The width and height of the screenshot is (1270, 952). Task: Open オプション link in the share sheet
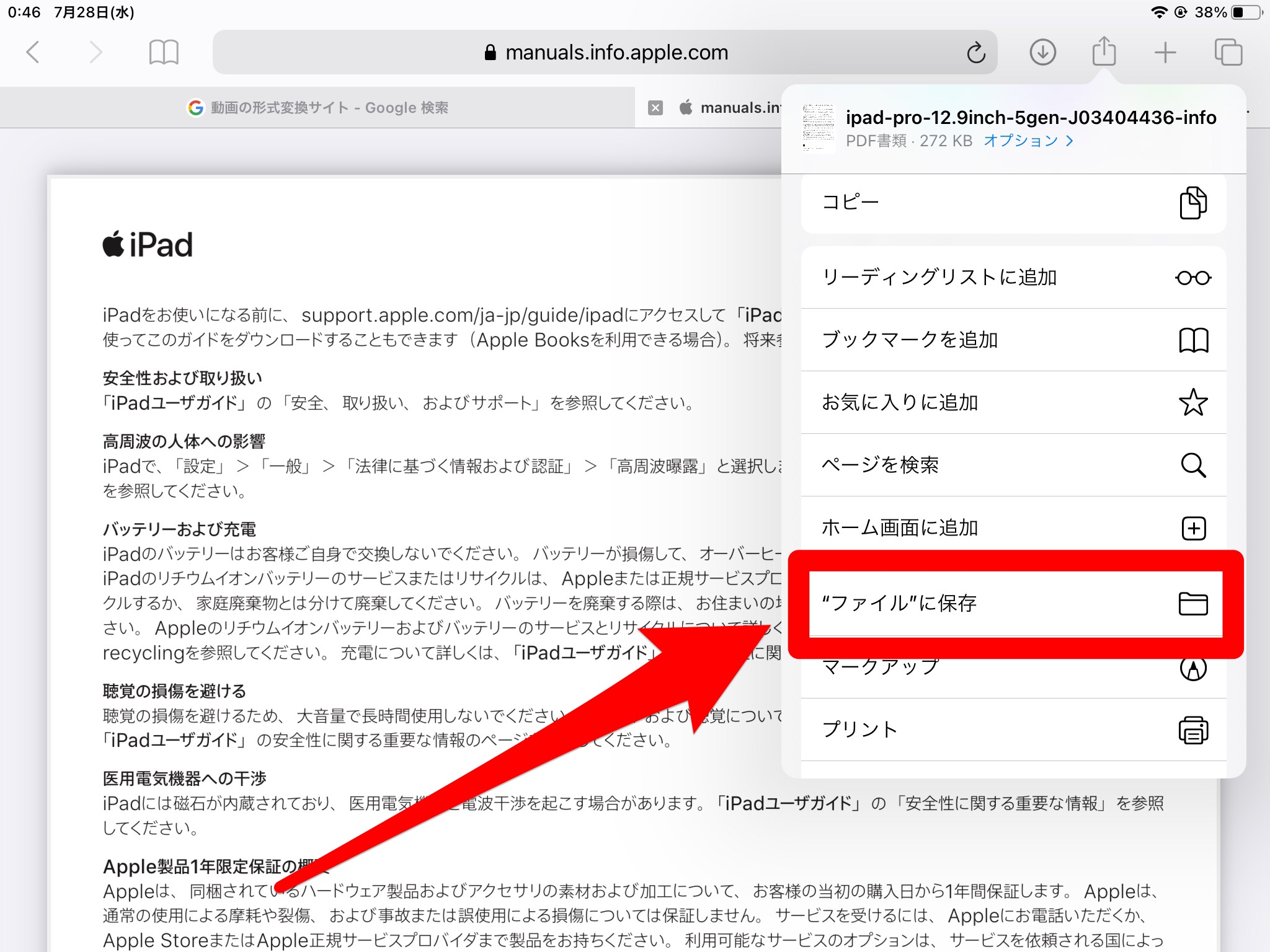coord(1028,141)
